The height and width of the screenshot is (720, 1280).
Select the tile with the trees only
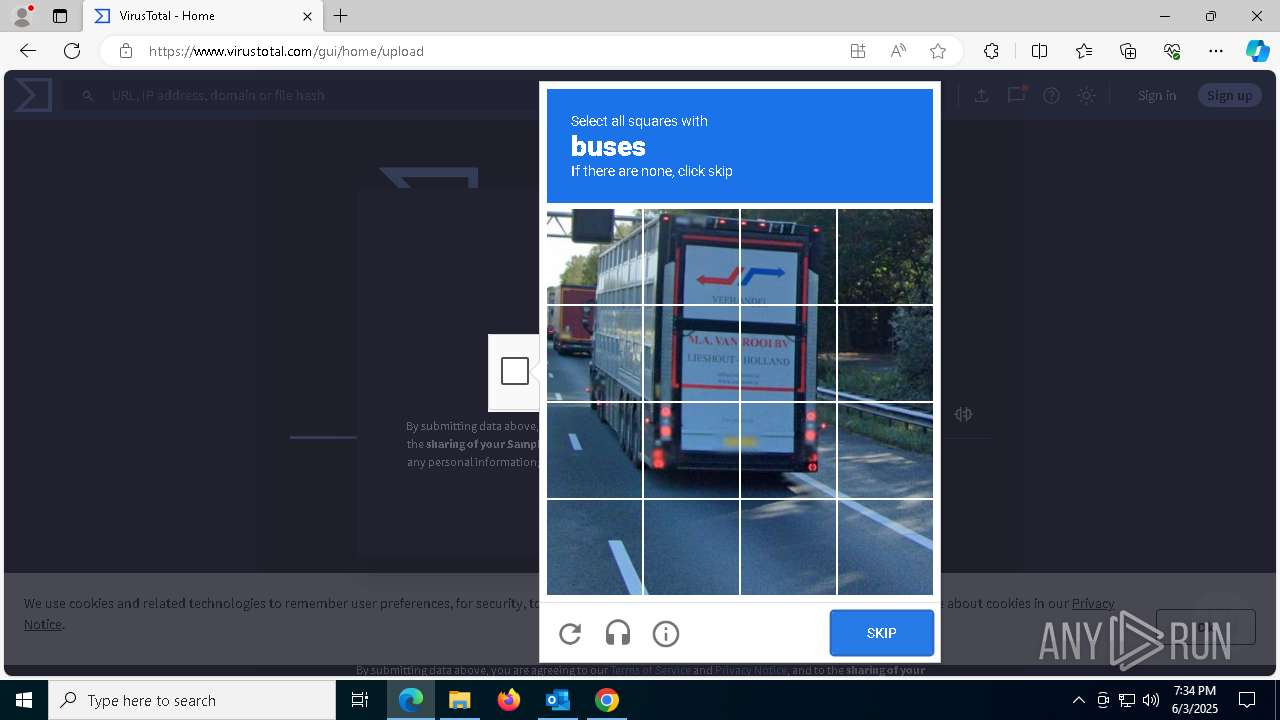click(x=885, y=256)
